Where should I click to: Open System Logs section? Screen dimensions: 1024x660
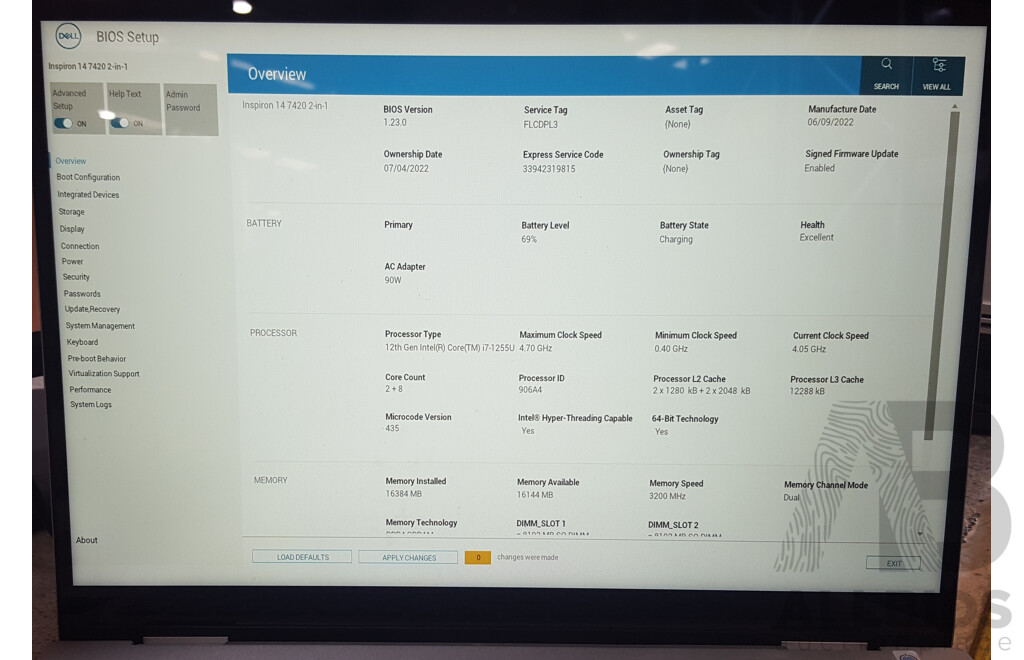[x=91, y=405]
